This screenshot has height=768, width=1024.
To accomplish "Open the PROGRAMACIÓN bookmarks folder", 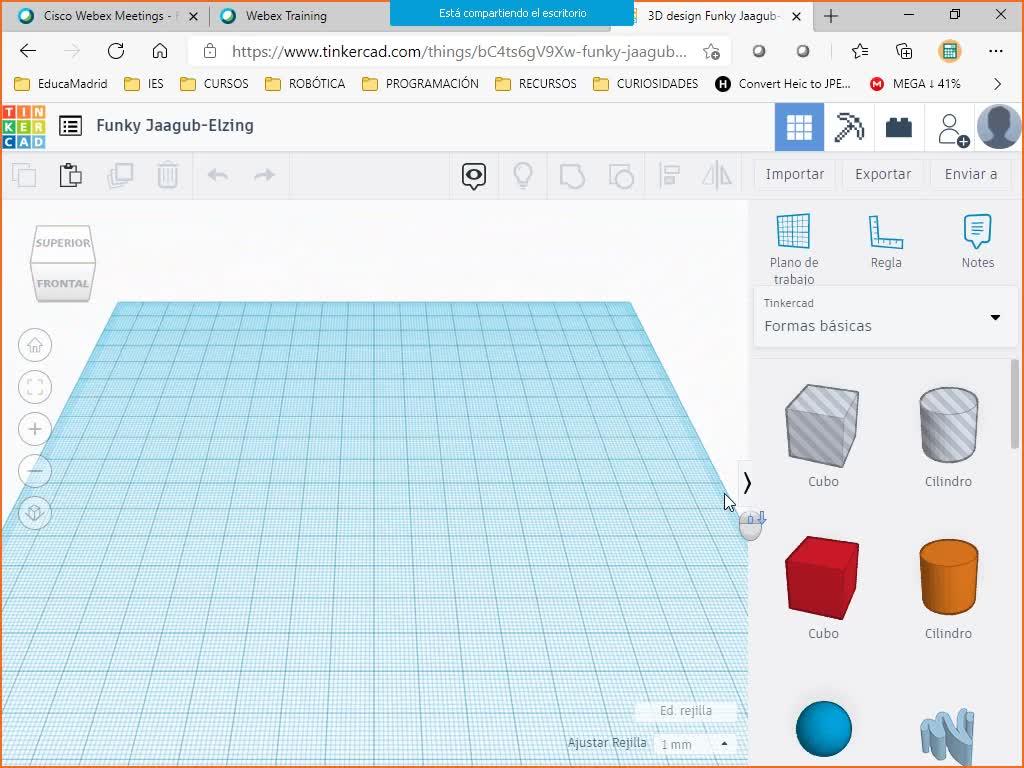I will [x=421, y=84].
